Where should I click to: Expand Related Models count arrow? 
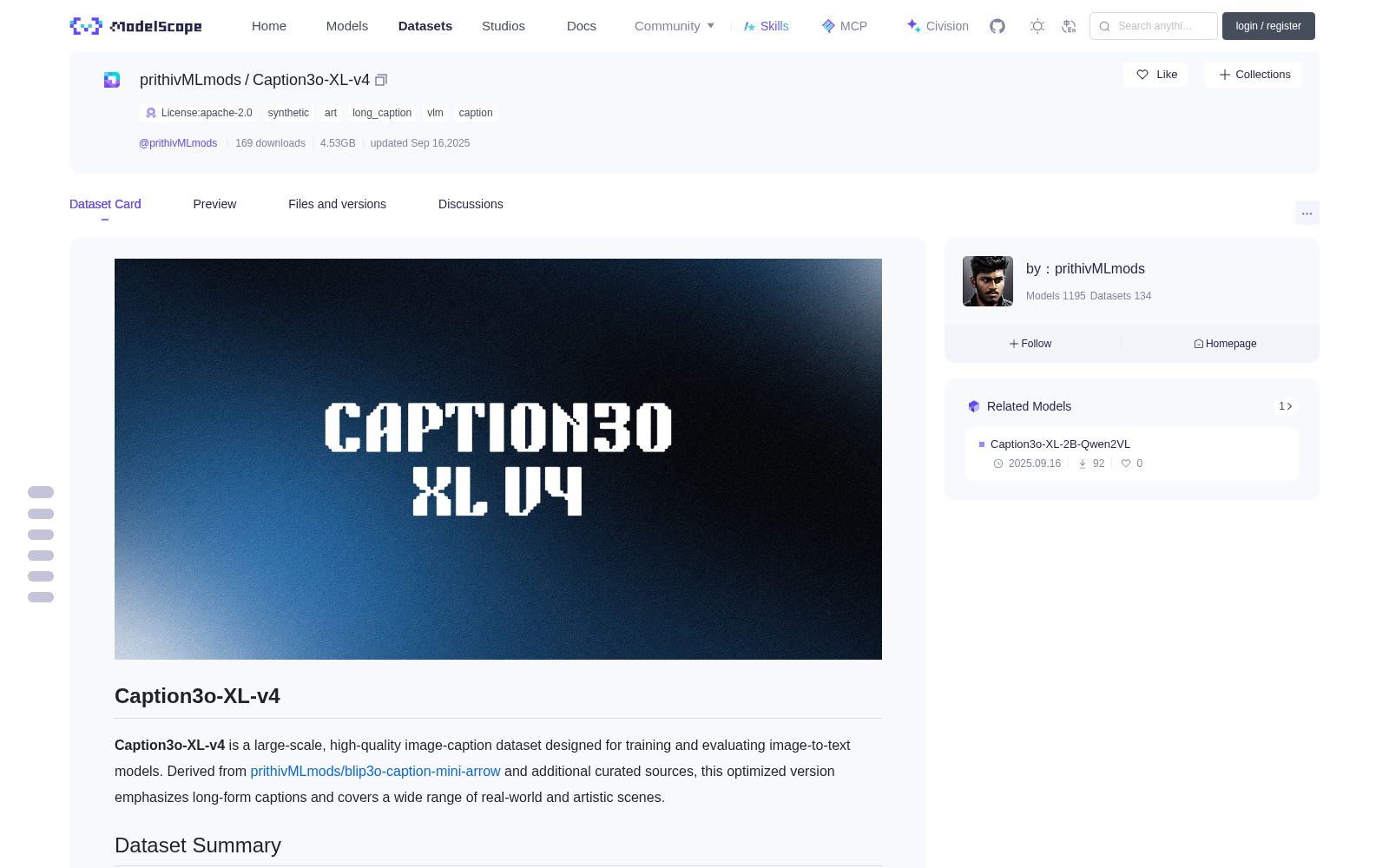1286,406
